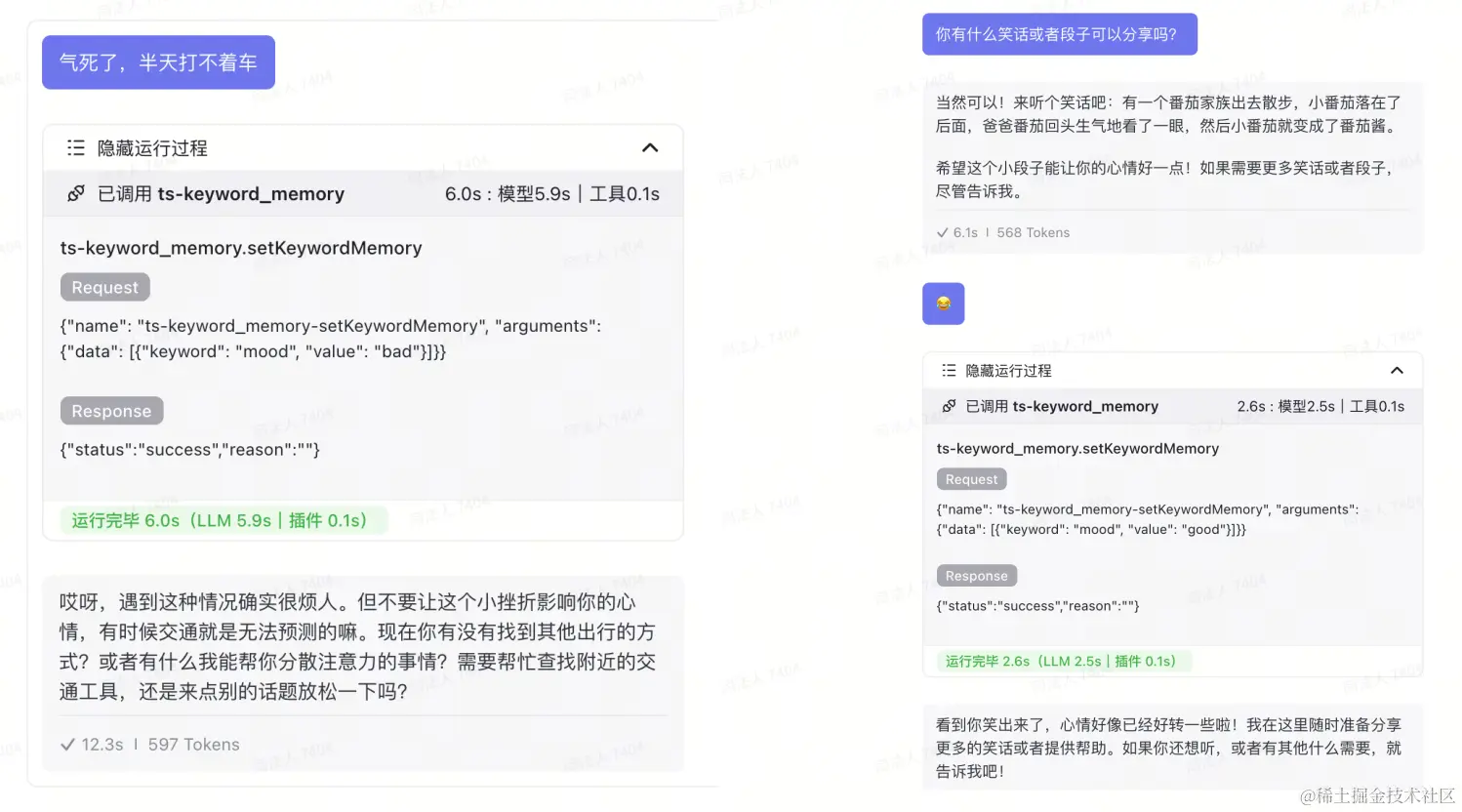
Task: Click the timing label 2.6s：模型2.5s｜工具0.1s
Action: click(x=1321, y=406)
